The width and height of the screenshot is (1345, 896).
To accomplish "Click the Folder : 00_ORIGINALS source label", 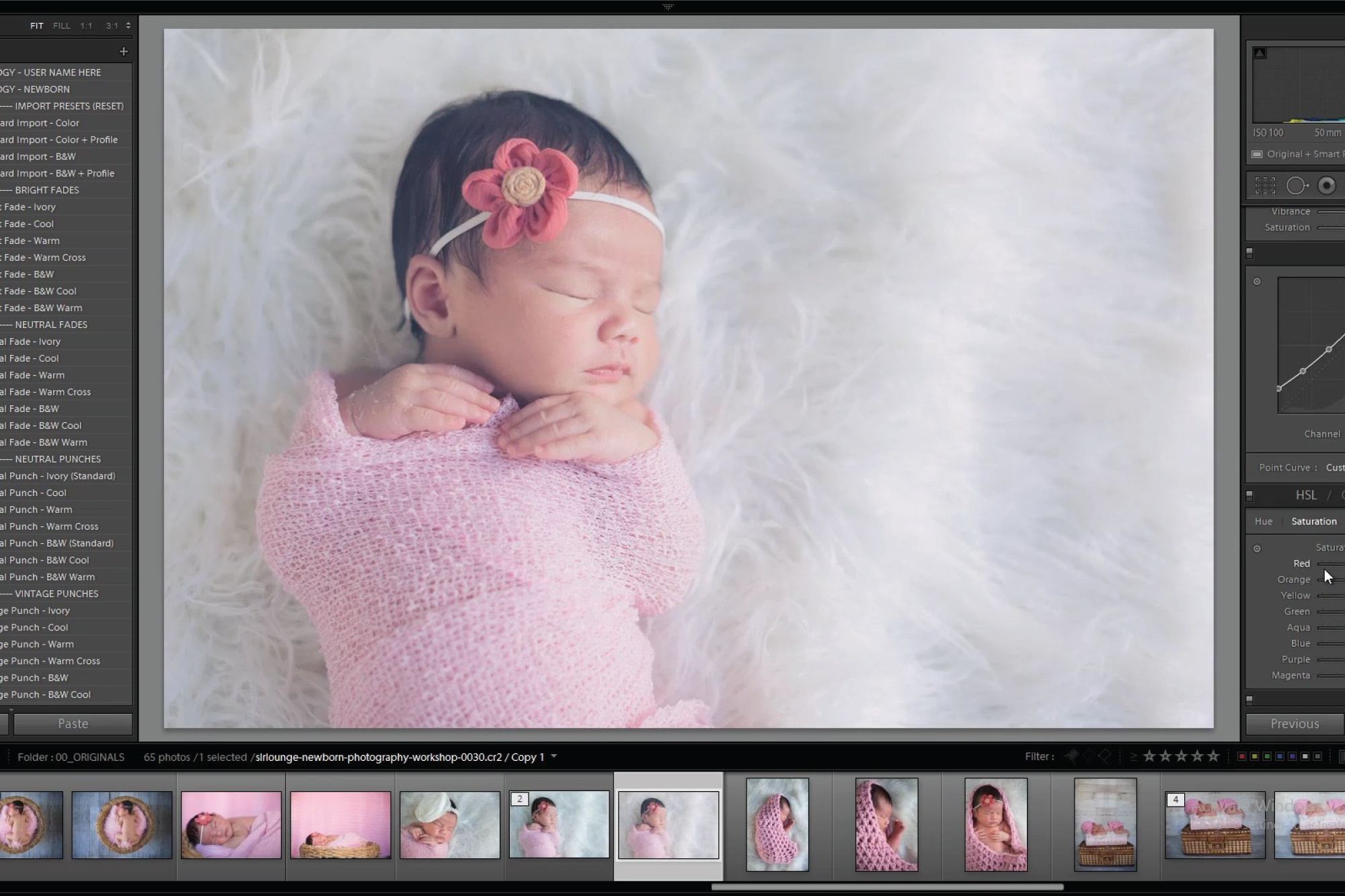I will [x=71, y=757].
